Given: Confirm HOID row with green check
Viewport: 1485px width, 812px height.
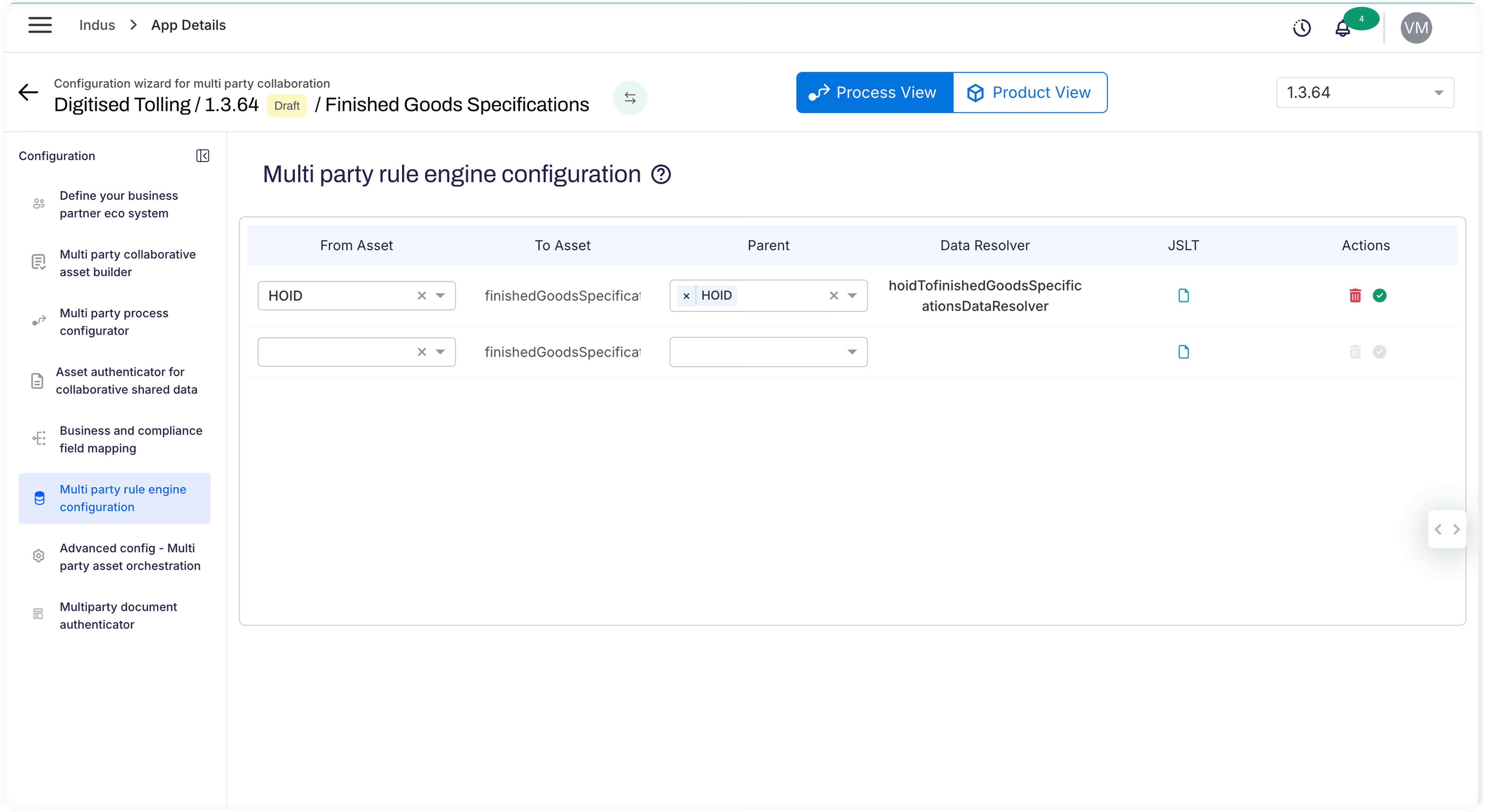Looking at the screenshot, I should pyautogui.click(x=1379, y=296).
